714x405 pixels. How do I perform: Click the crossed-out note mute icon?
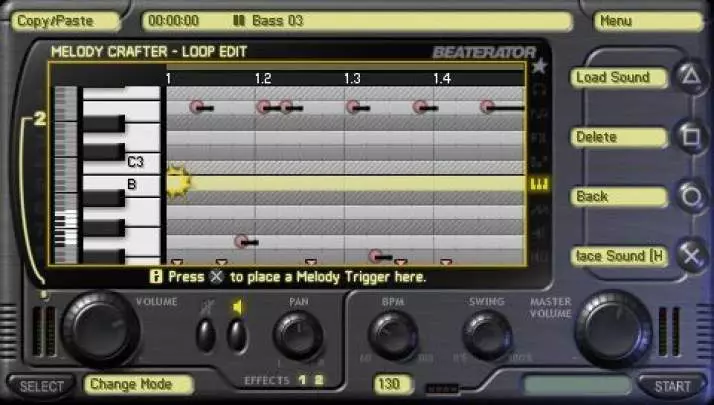pos(206,308)
